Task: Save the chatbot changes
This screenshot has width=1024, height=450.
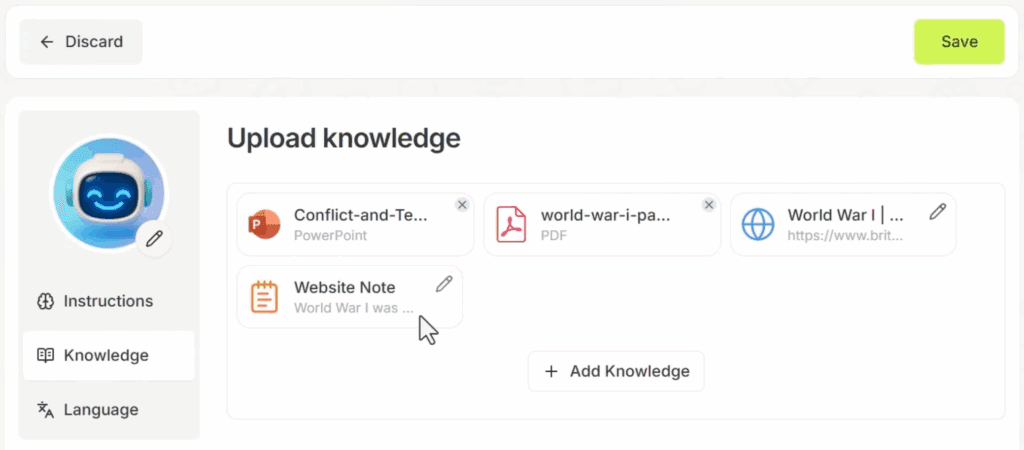Action: pyautogui.click(x=959, y=42)
